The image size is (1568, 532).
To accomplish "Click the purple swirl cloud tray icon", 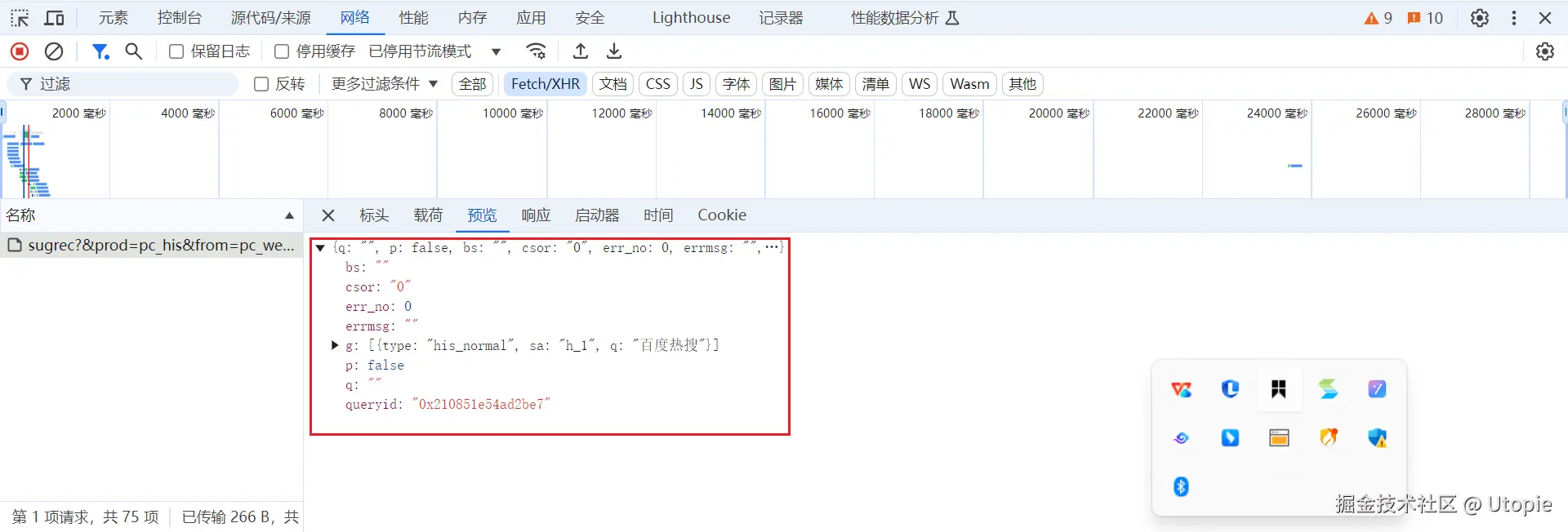I will click(x=1181, y=438).
